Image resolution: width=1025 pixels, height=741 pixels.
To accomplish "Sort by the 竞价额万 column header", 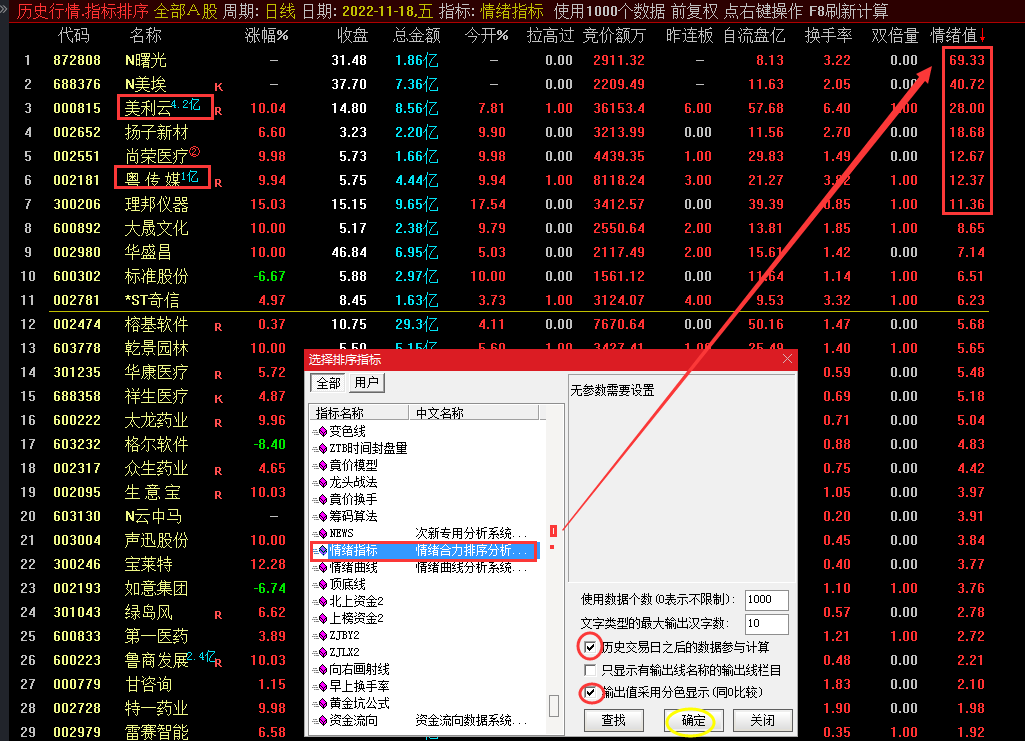I will 613,35.
